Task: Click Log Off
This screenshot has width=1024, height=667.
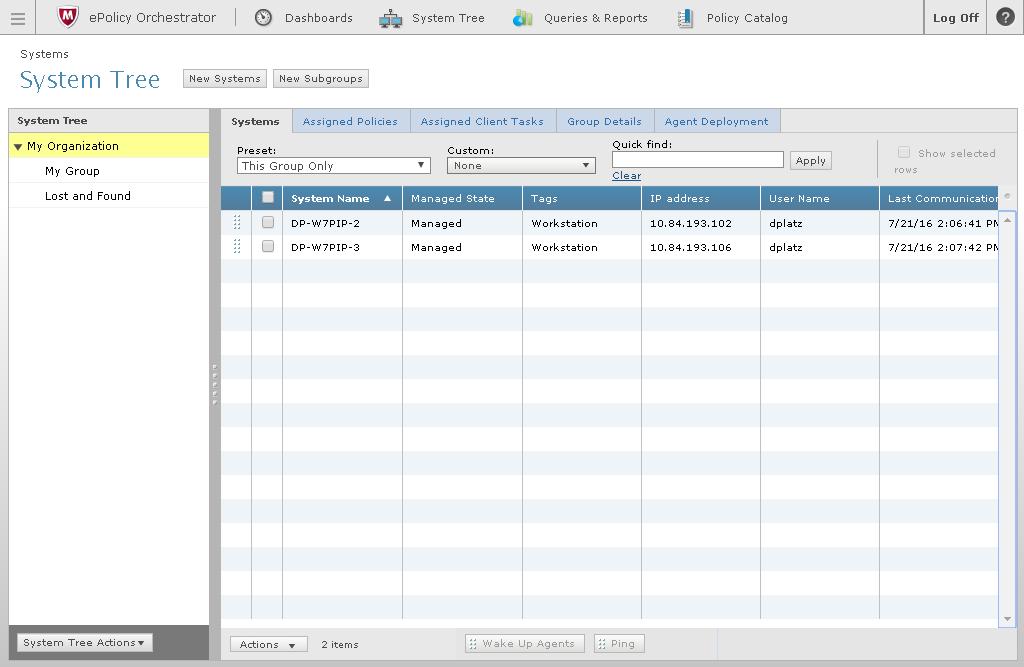Action: click(955, 18)
